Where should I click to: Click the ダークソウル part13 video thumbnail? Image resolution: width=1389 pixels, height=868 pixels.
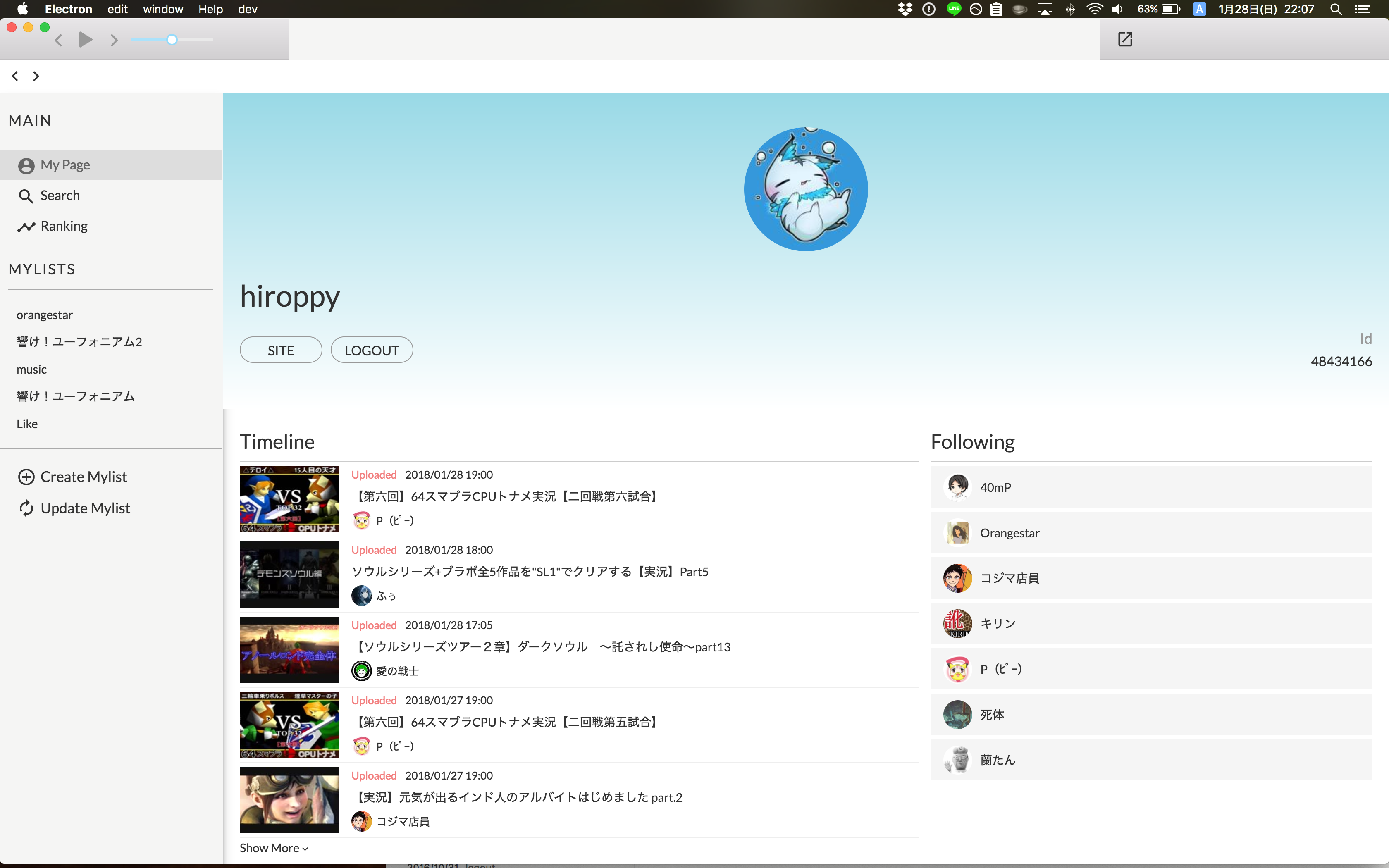pyautogui.click(x=289, y=649)
